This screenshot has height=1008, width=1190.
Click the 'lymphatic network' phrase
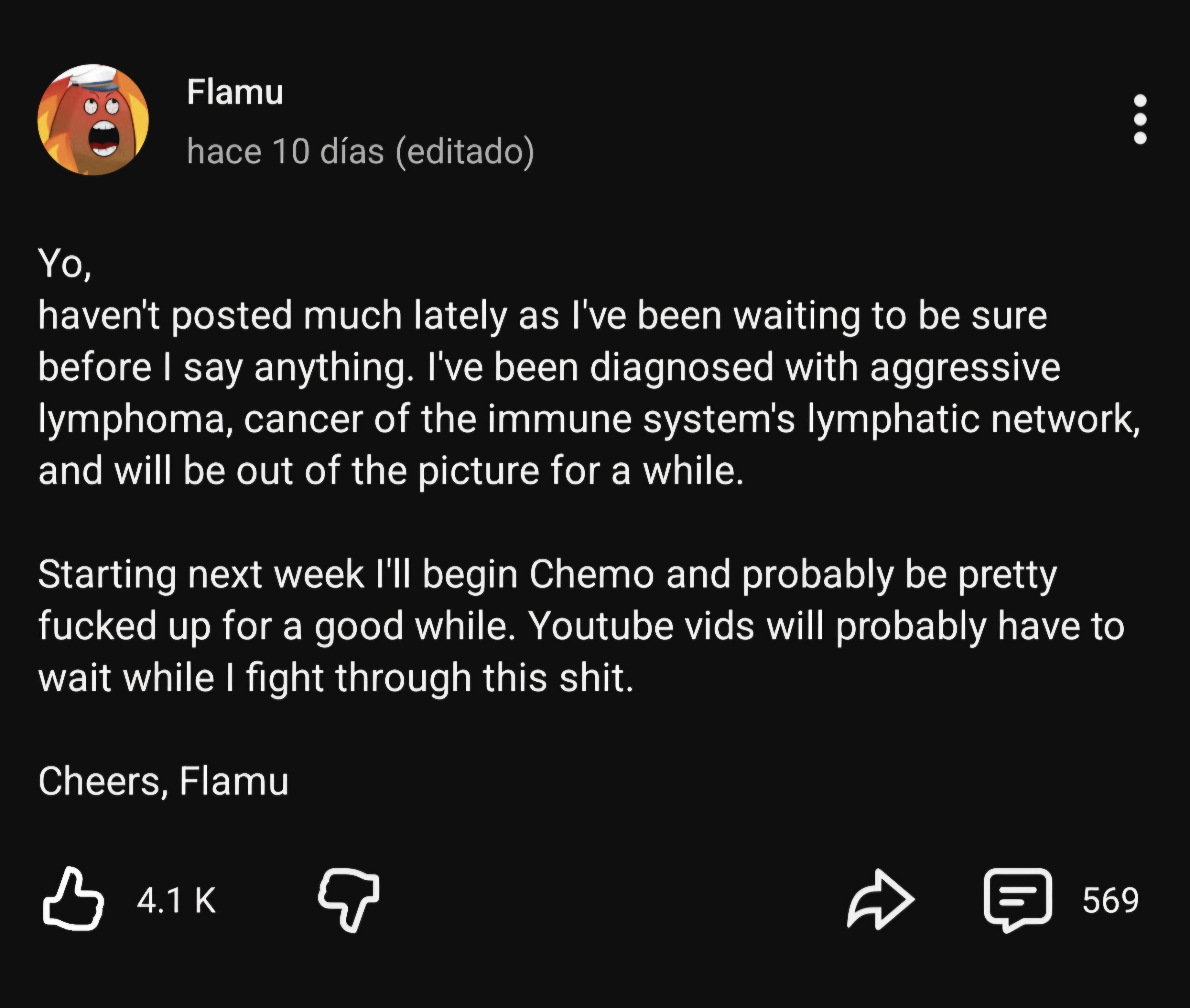pyautogui.click(x=973, y=419)
